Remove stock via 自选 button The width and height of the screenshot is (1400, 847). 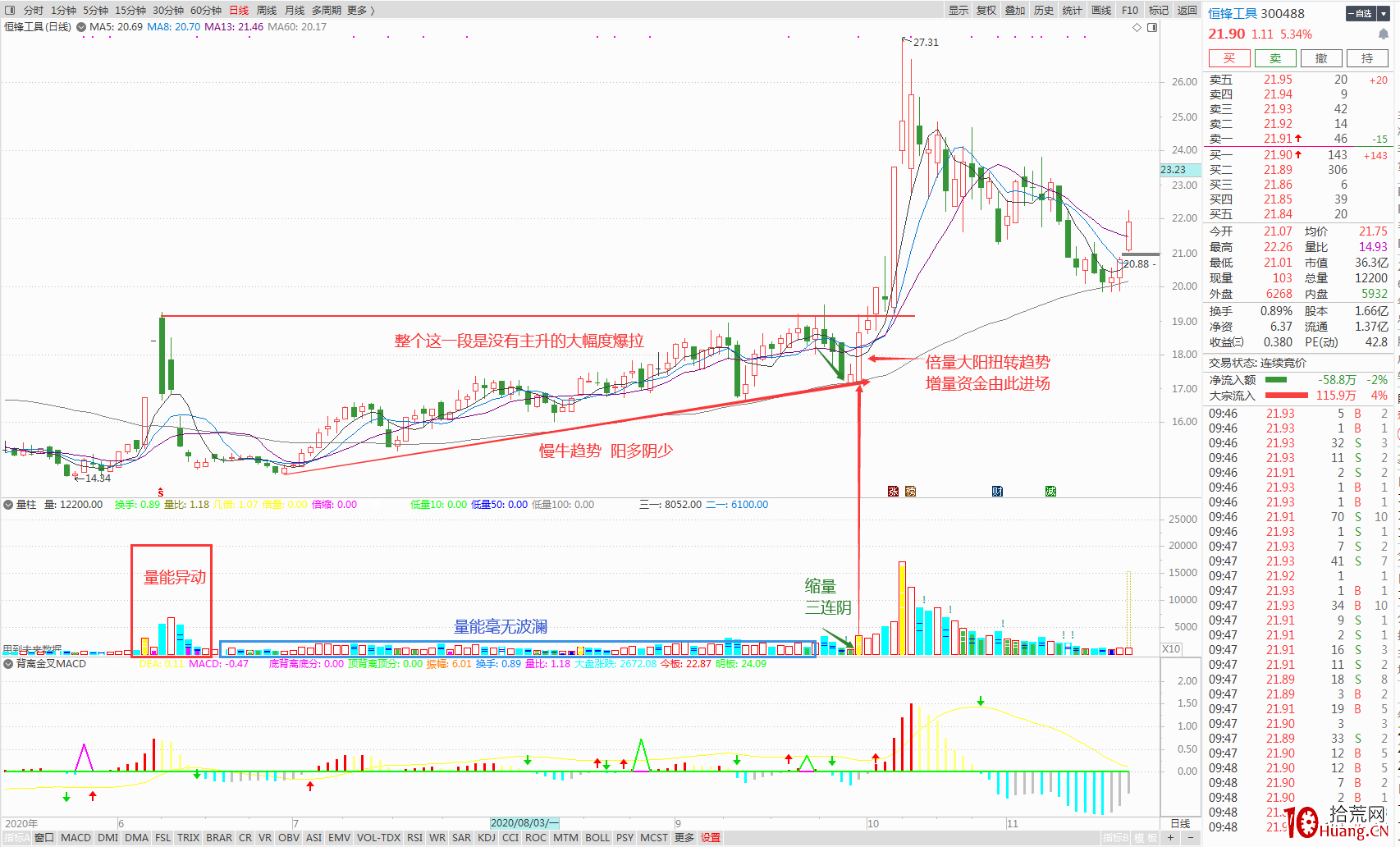pyautogui.click(x=1361, y=13)
